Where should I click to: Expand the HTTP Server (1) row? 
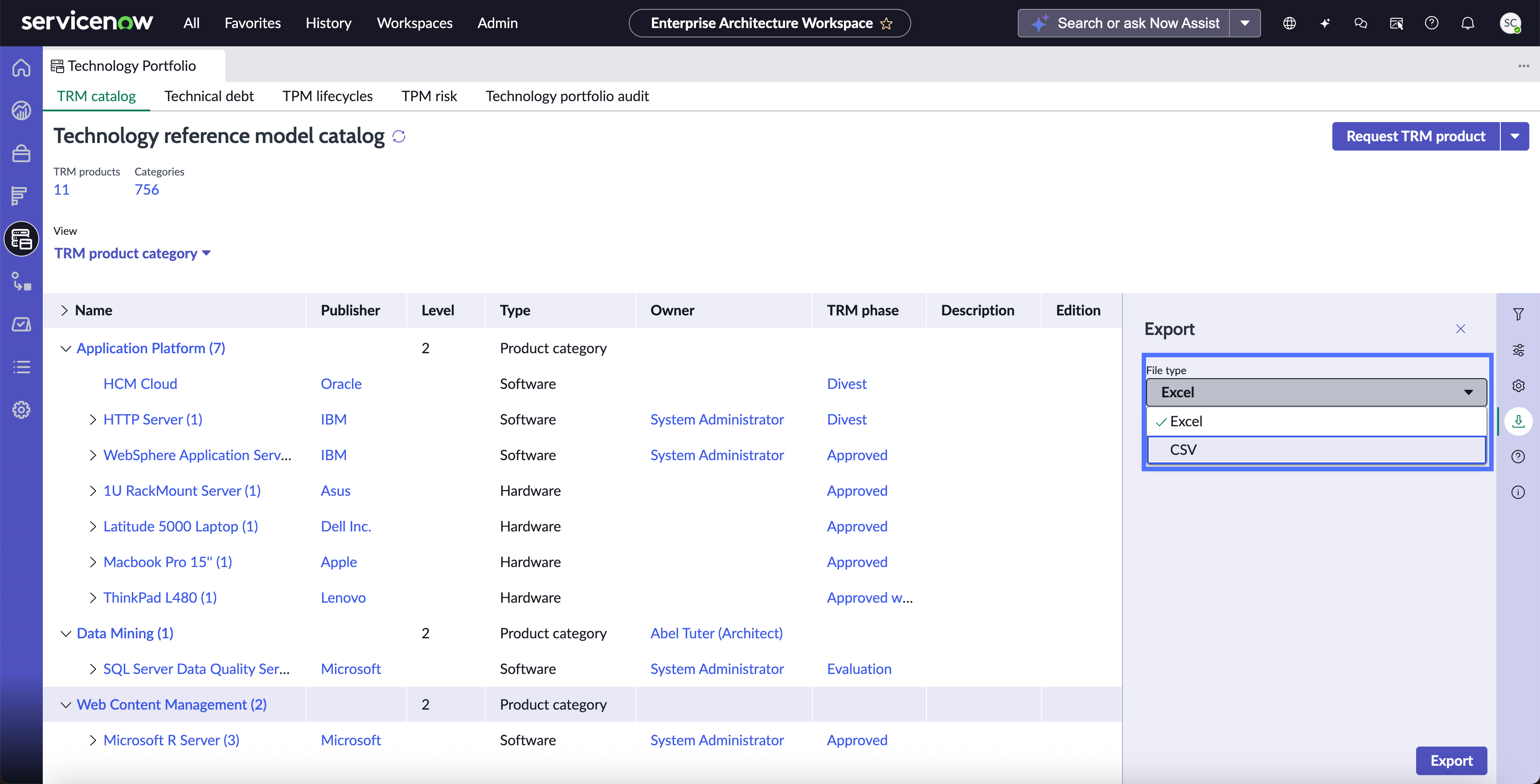pos(93,420)
